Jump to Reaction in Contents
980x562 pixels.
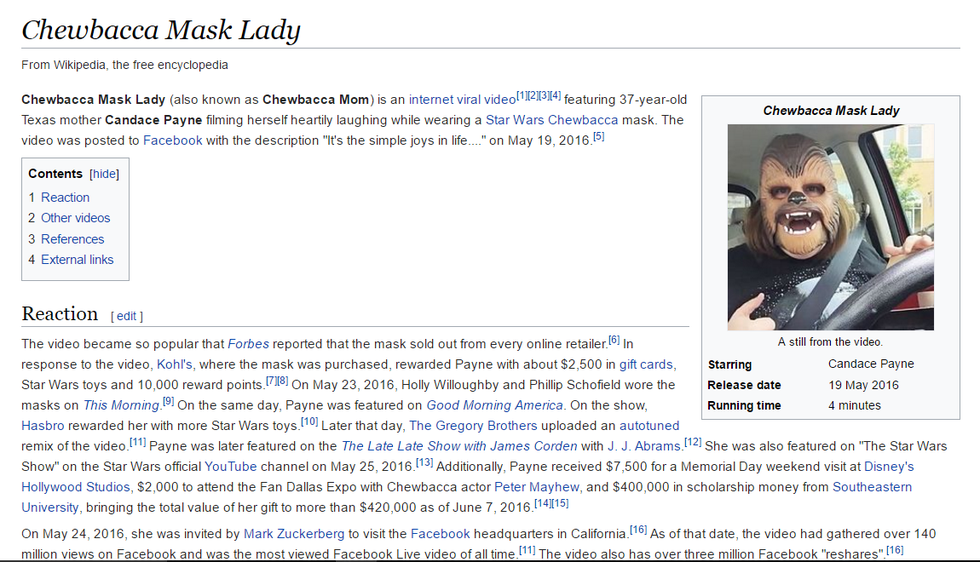tap(65, 198)
